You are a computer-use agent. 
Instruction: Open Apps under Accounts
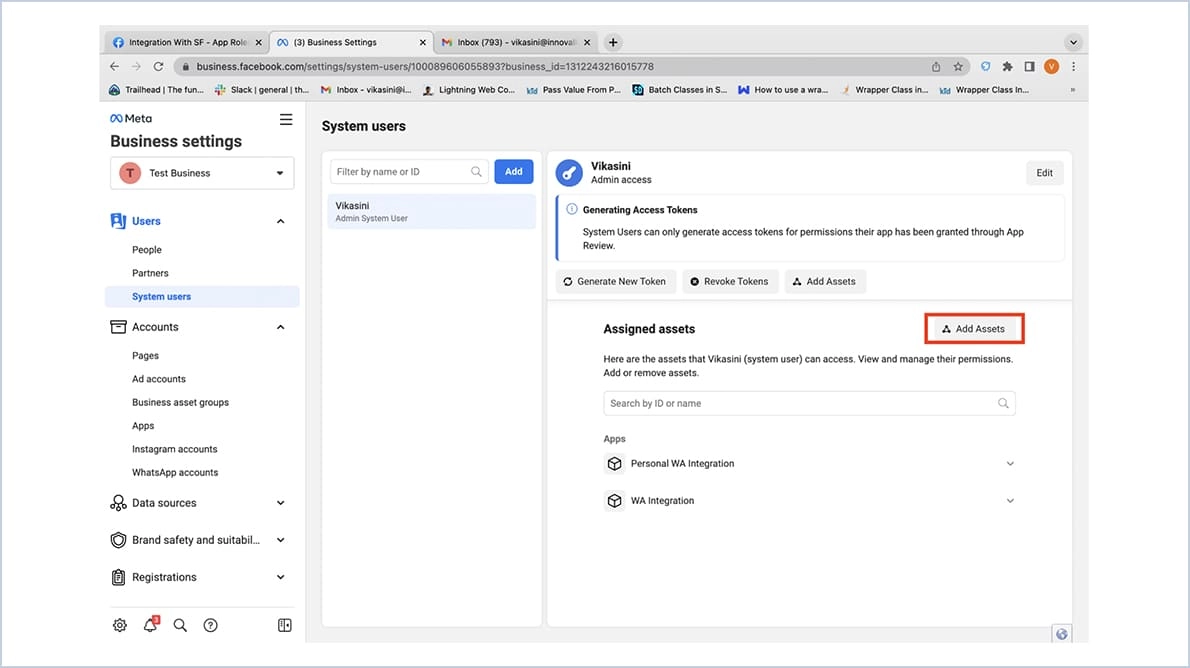[x=143, y=426]
